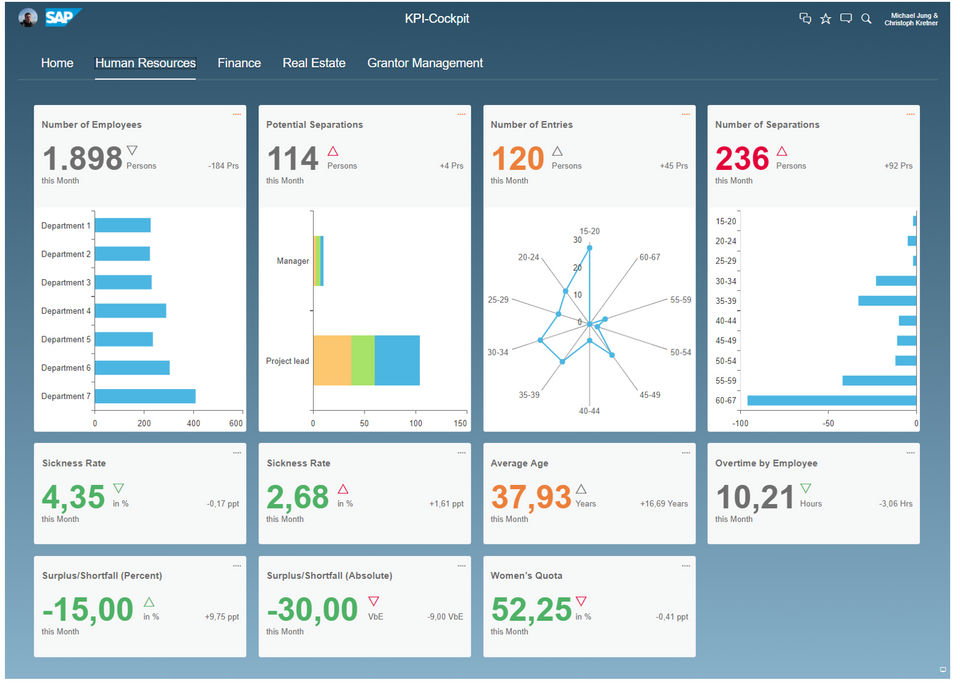Mark page with the favorites star icon
This screenshot has width=960, height=685.
(825, 18)
